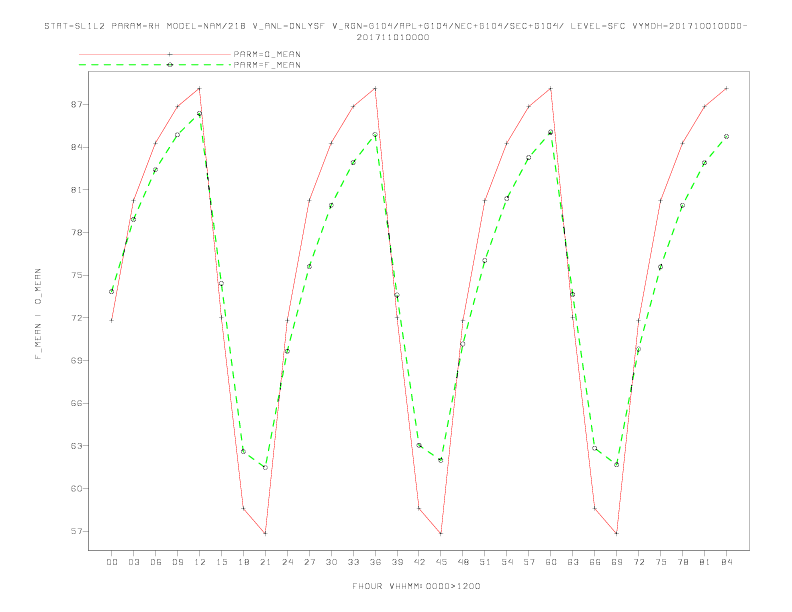This screenshot has width=792, height=612.
Task: Select x-axis forecast hour label 48
Action: pyautogui.click(x=463, y=562)
